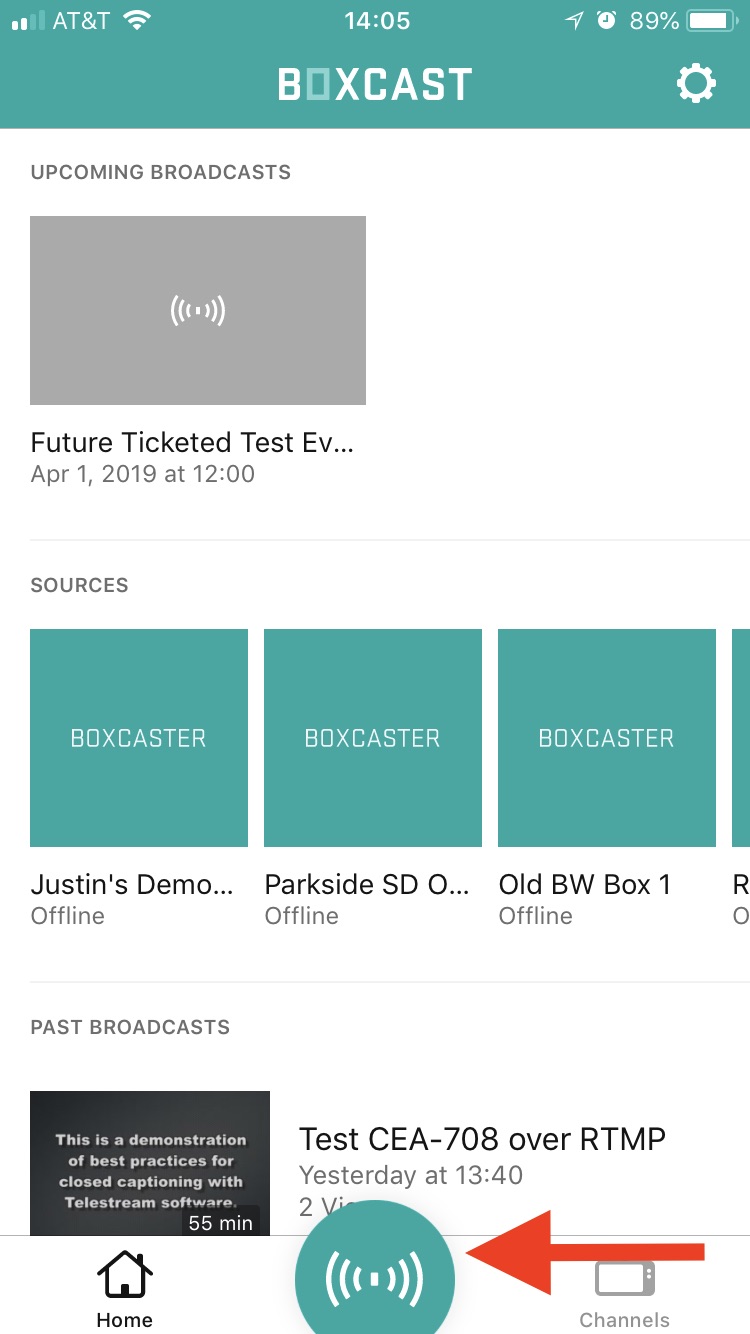Image resolution: width=750 pixels, height=1334 pixels.
Task: Tap the alarm clock status icon
Action: click(606, 21)
